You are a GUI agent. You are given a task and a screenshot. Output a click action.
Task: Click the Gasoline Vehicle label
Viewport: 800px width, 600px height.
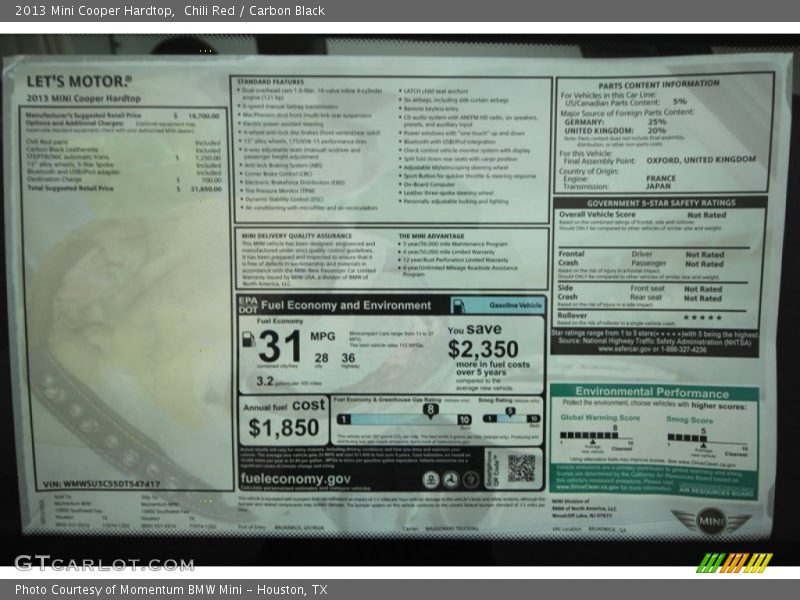[515, 305]
